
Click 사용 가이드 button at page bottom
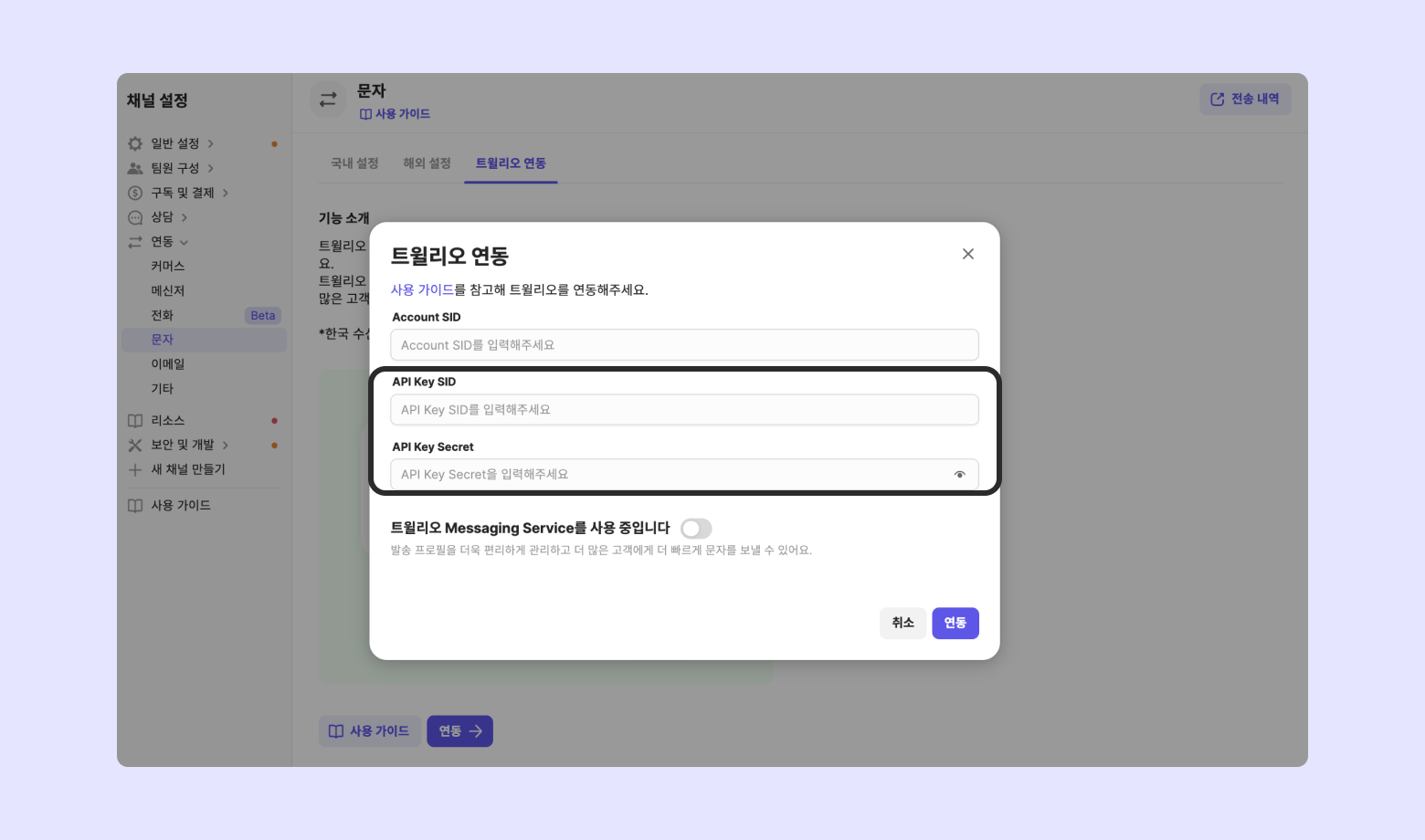coord(369,731)
